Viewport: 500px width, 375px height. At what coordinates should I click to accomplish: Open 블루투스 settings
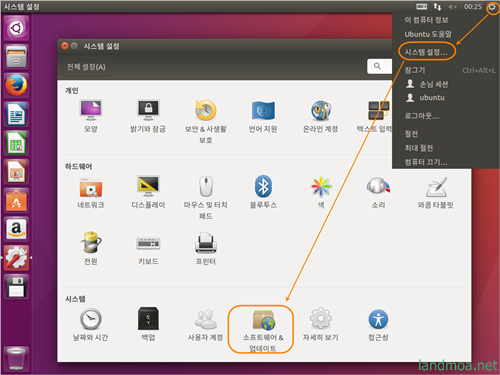coord(263,192)
